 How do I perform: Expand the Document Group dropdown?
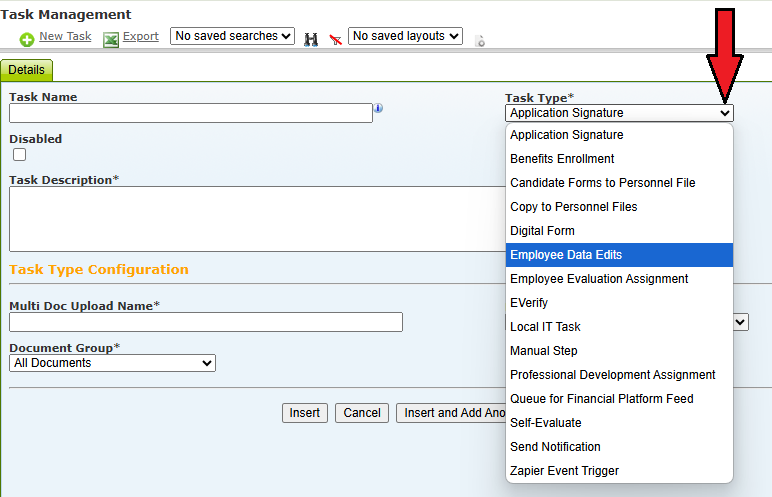[112, 363]
